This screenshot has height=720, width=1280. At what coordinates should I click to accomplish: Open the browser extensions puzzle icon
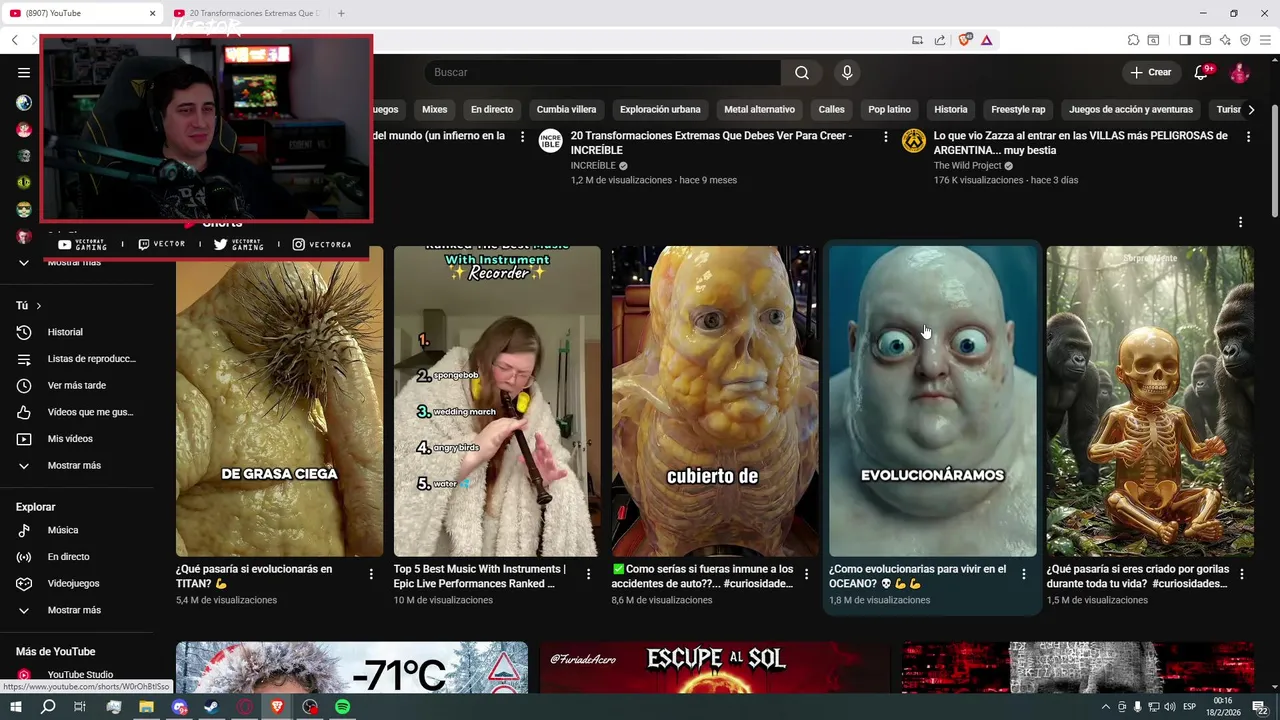tap(1133, 40)
